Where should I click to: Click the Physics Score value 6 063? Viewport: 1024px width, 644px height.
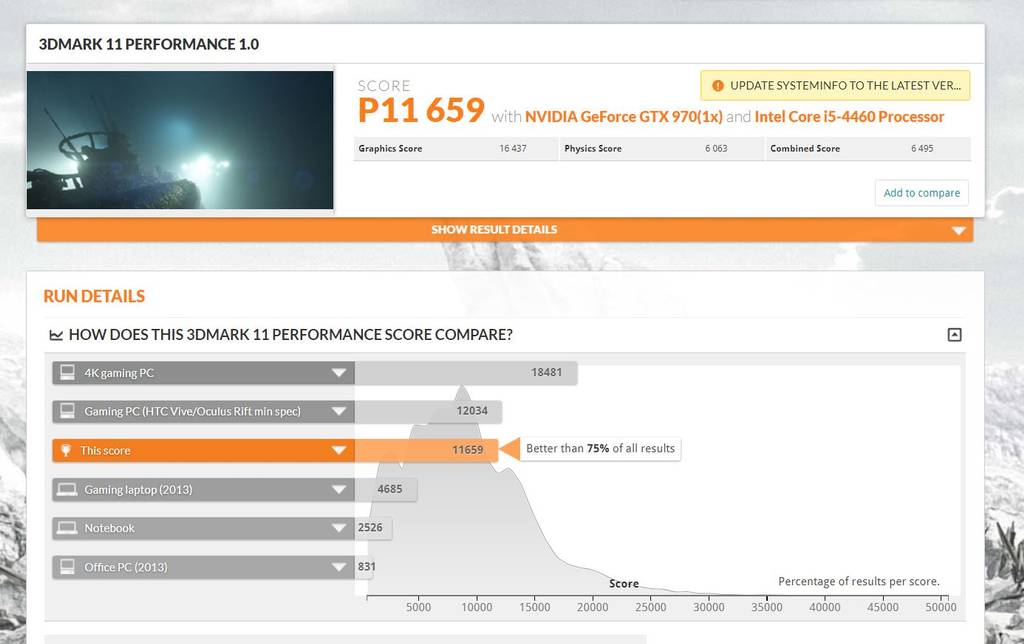716,148
